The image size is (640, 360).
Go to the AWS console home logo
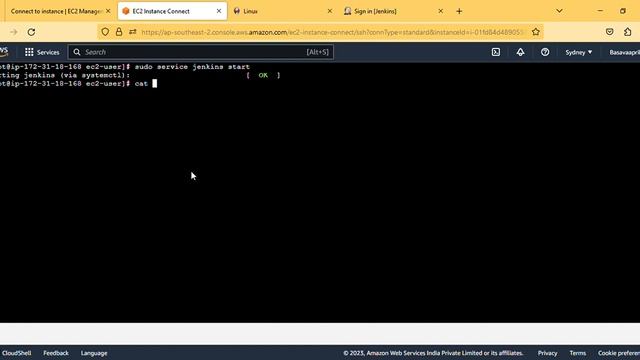click(4, 52)
